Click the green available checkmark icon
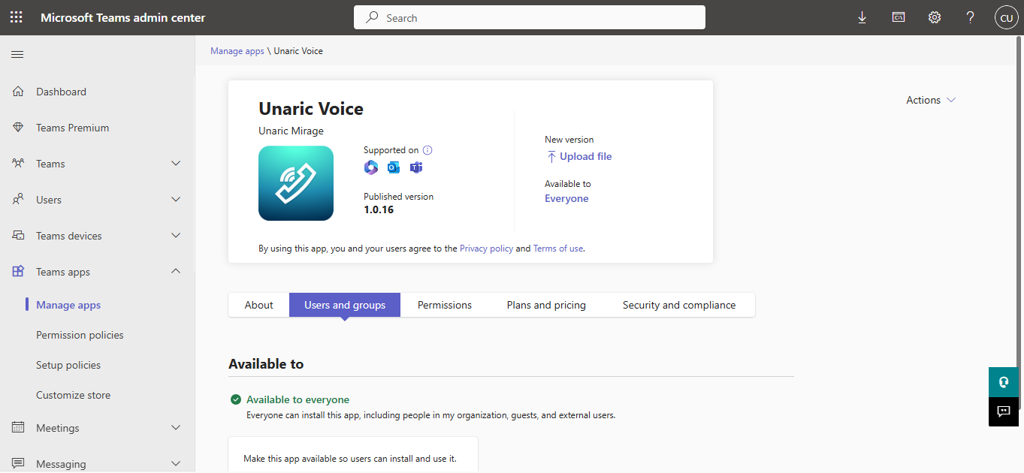Image resolution: width=1024 pixels, height=473 pixels. click(236, 400)
